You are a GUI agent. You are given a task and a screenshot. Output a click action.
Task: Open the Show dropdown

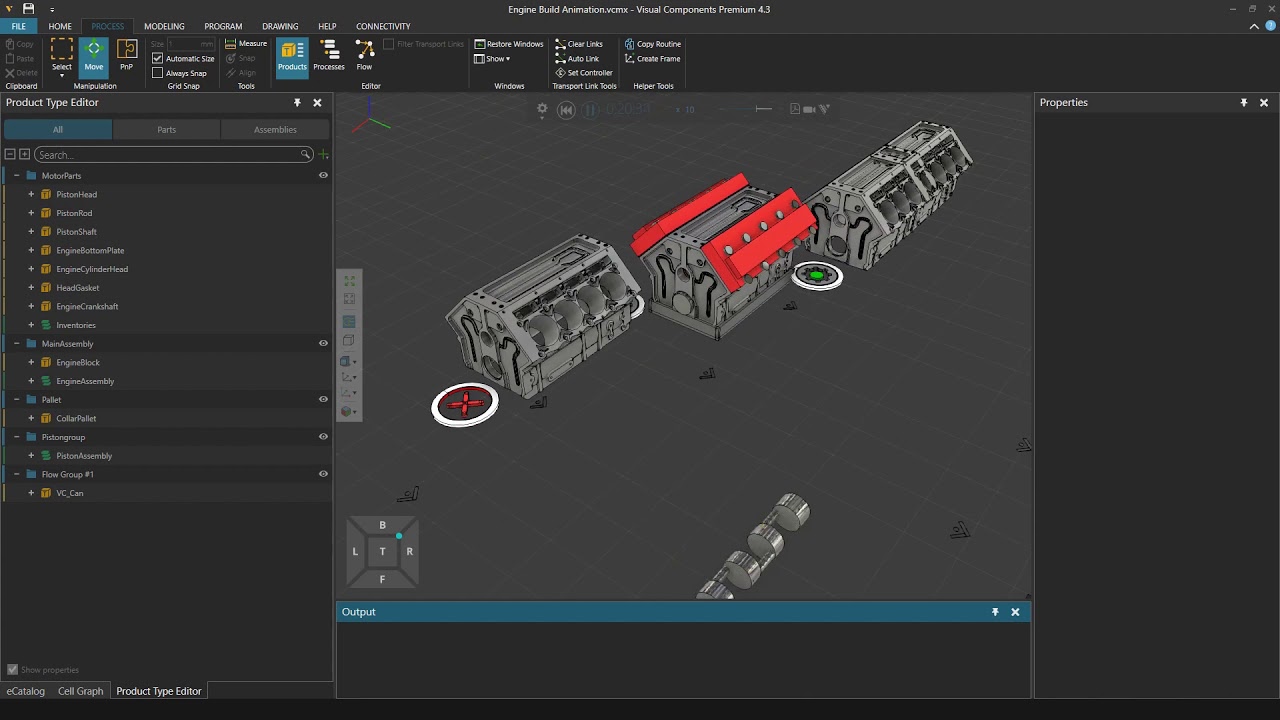pyautogui.click(x=492, y=59)
